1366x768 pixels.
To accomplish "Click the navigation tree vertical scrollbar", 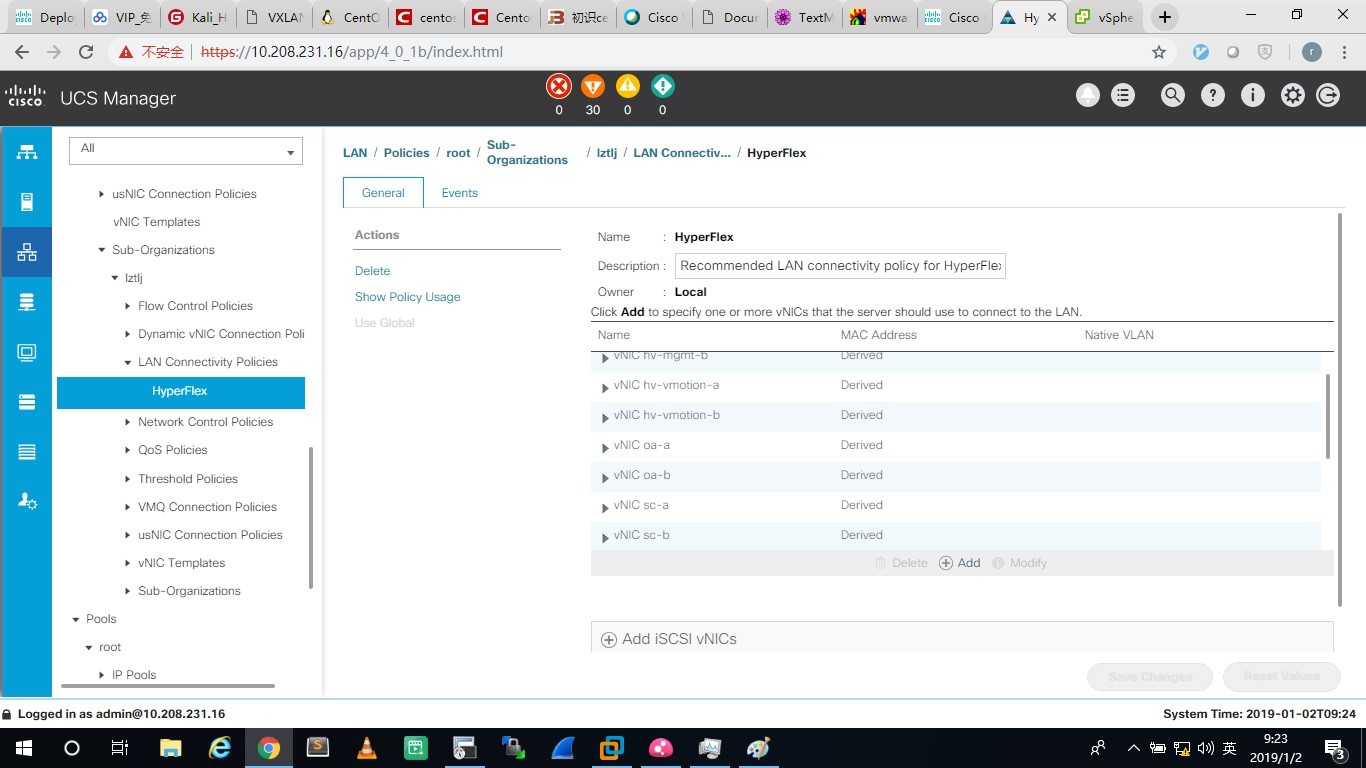I will click(x=311, y=517).
